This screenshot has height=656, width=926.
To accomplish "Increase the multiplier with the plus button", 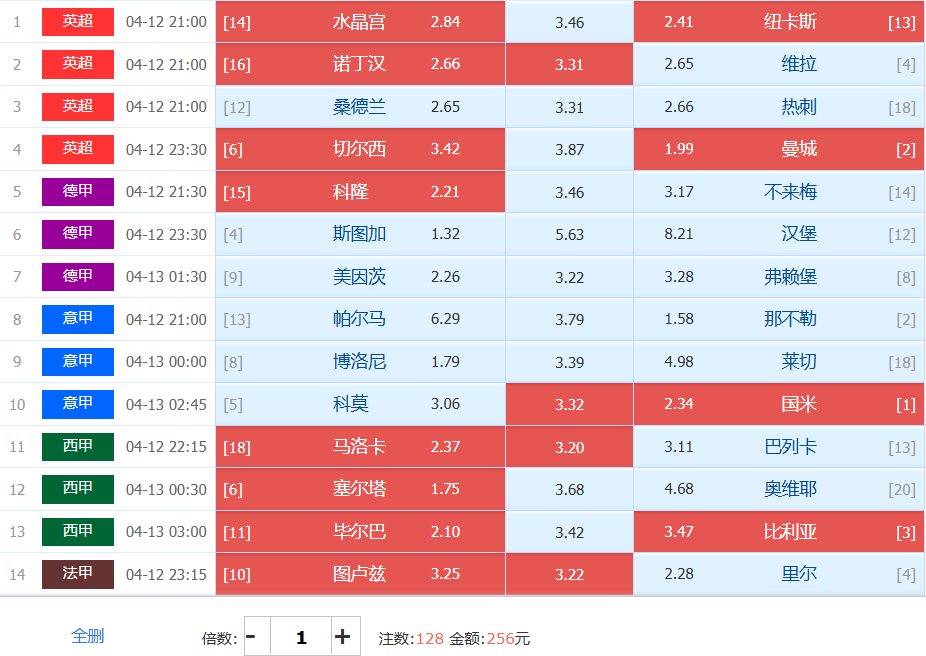I will pyautogui.click(x=342, y=636).
